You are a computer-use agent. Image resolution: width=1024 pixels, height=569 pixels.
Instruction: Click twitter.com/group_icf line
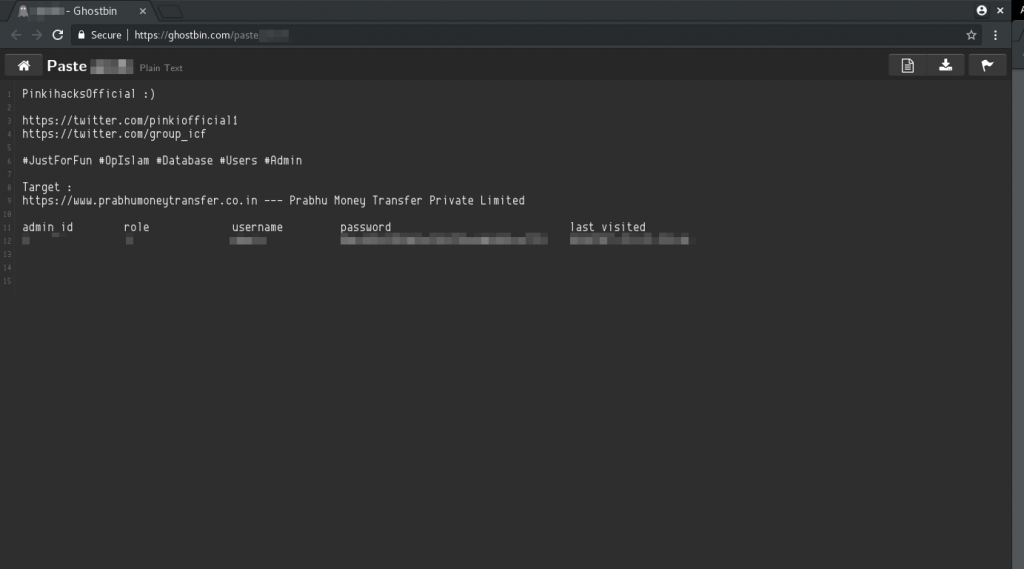(114, 134)
